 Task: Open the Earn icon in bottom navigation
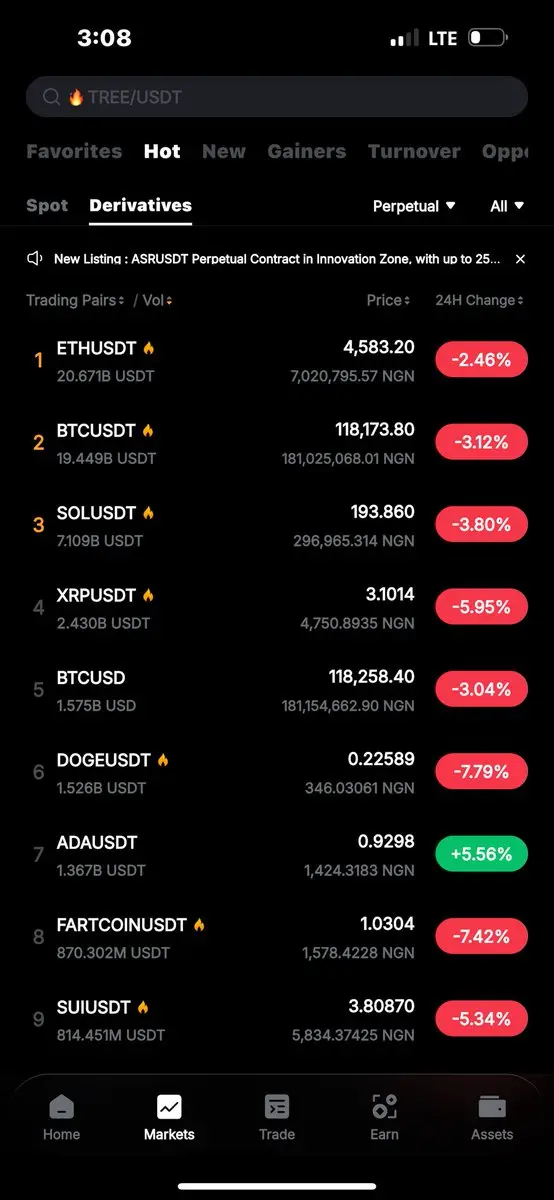pyautogui.click(x=384, y=1107)
